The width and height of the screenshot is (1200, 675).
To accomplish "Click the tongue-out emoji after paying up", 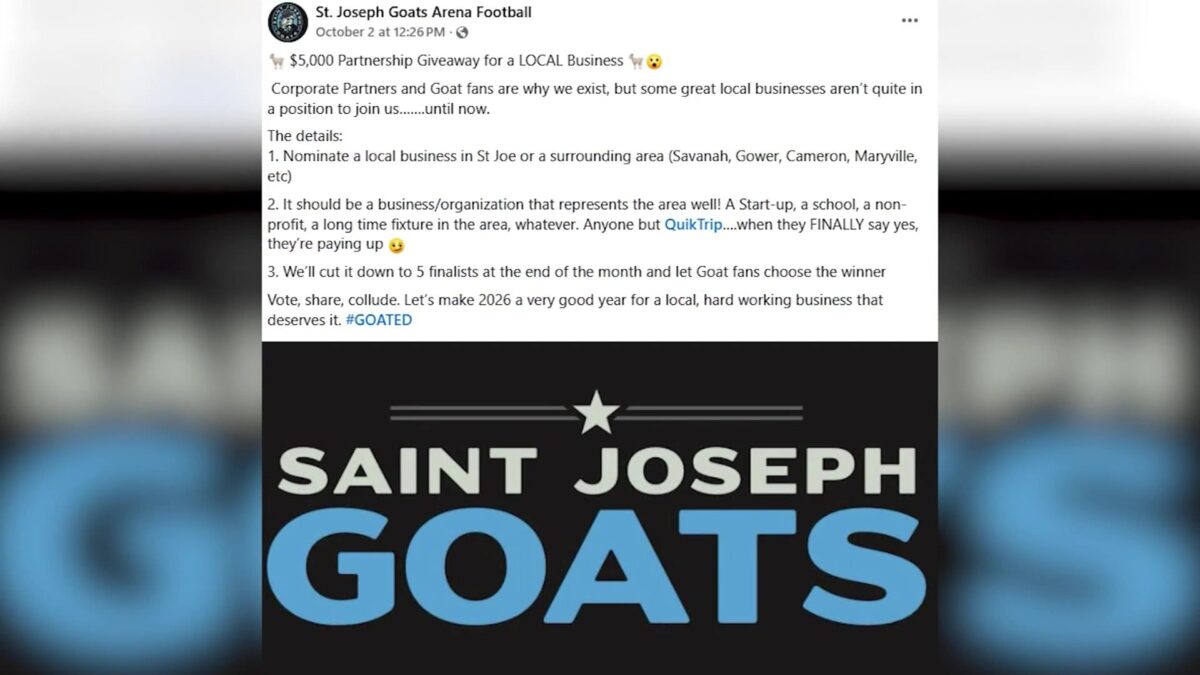I will pyautogui.click(x=396, y=245).
